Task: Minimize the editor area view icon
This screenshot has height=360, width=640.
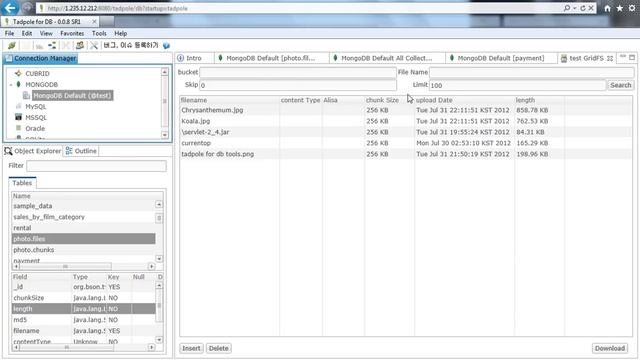Action: click(623, 57)
